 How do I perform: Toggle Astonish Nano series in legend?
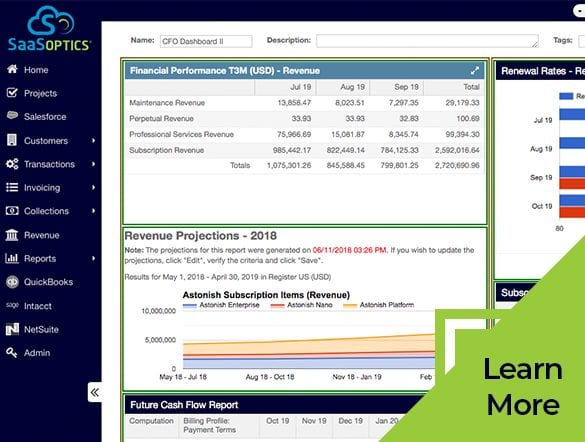(302, 305)
